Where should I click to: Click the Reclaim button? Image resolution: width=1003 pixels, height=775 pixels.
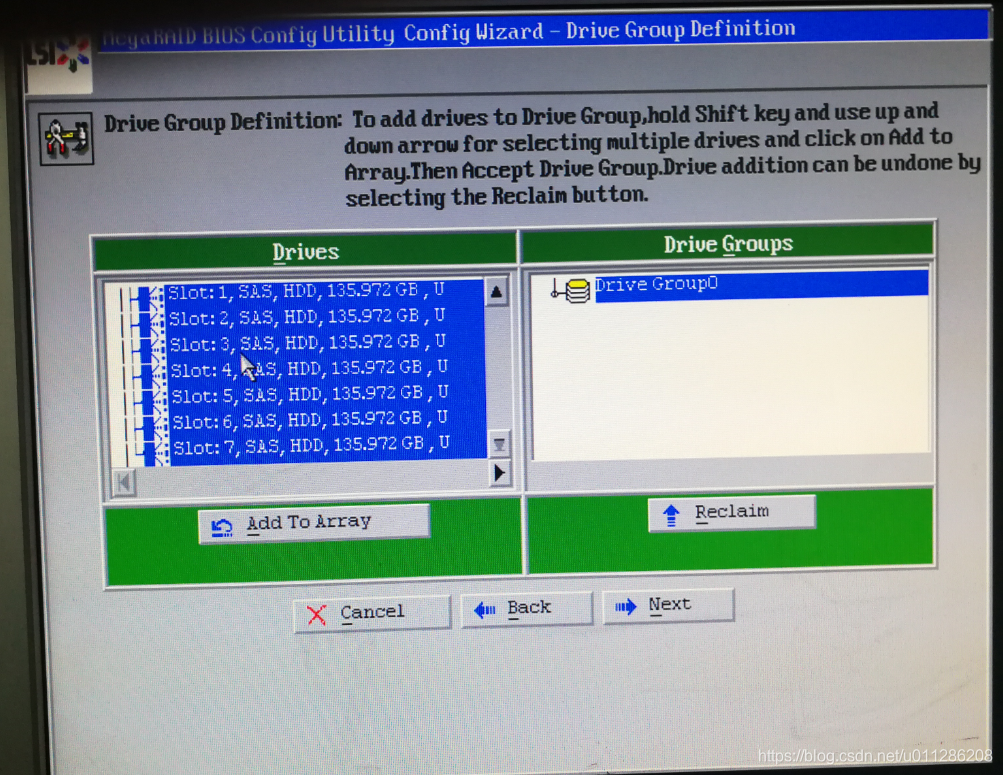click(731, 512)
